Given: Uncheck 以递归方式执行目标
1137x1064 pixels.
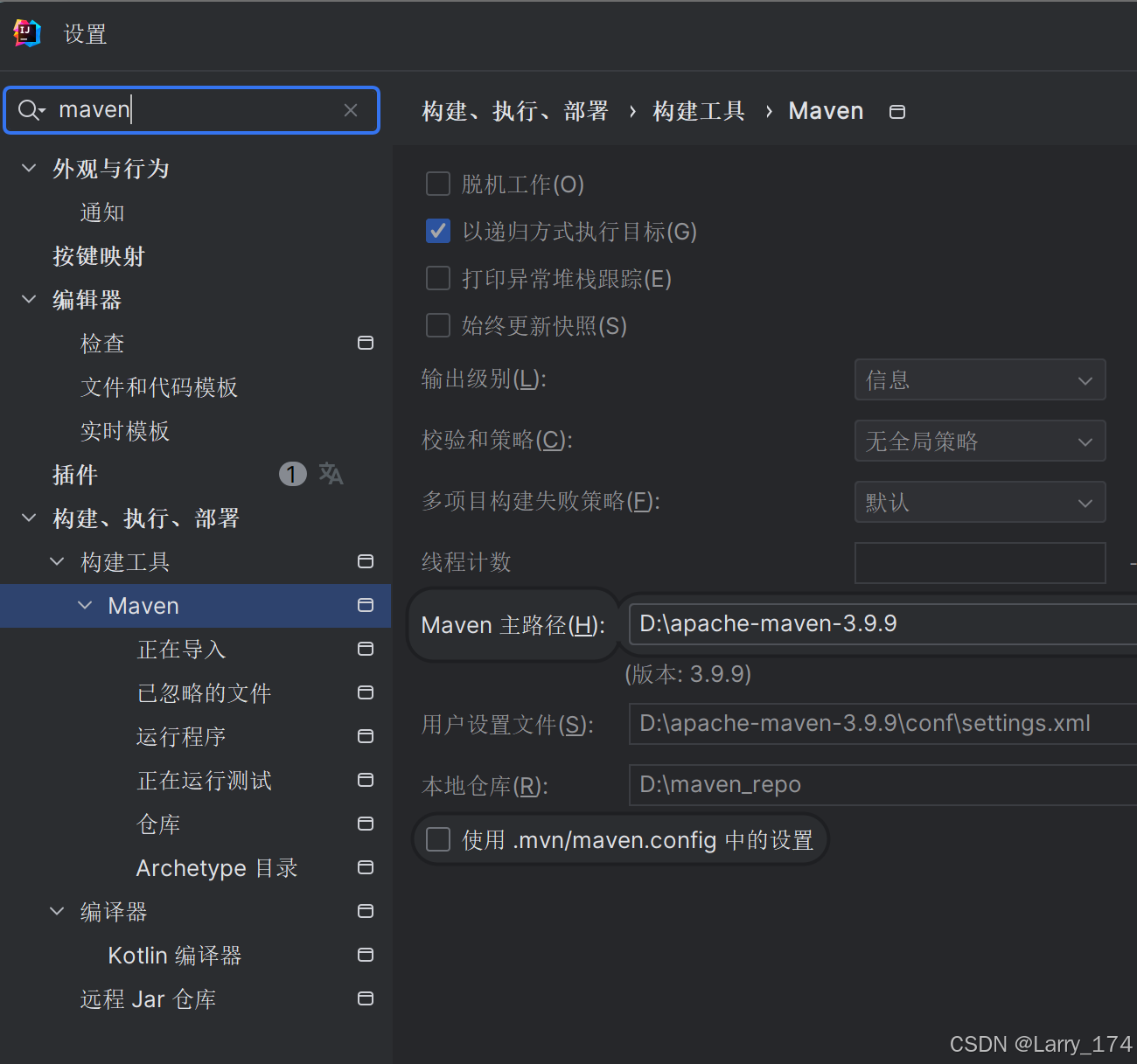Looking at the screenshot, I should point(438,231).
